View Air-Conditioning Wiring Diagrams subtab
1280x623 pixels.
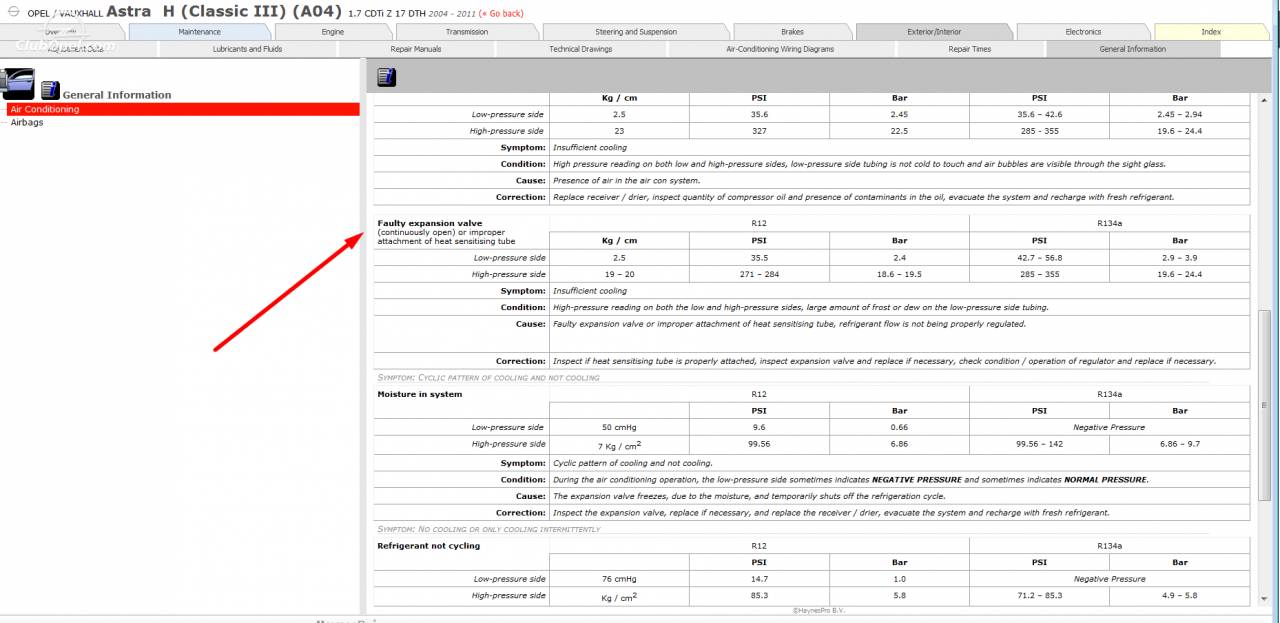[780, 49]
